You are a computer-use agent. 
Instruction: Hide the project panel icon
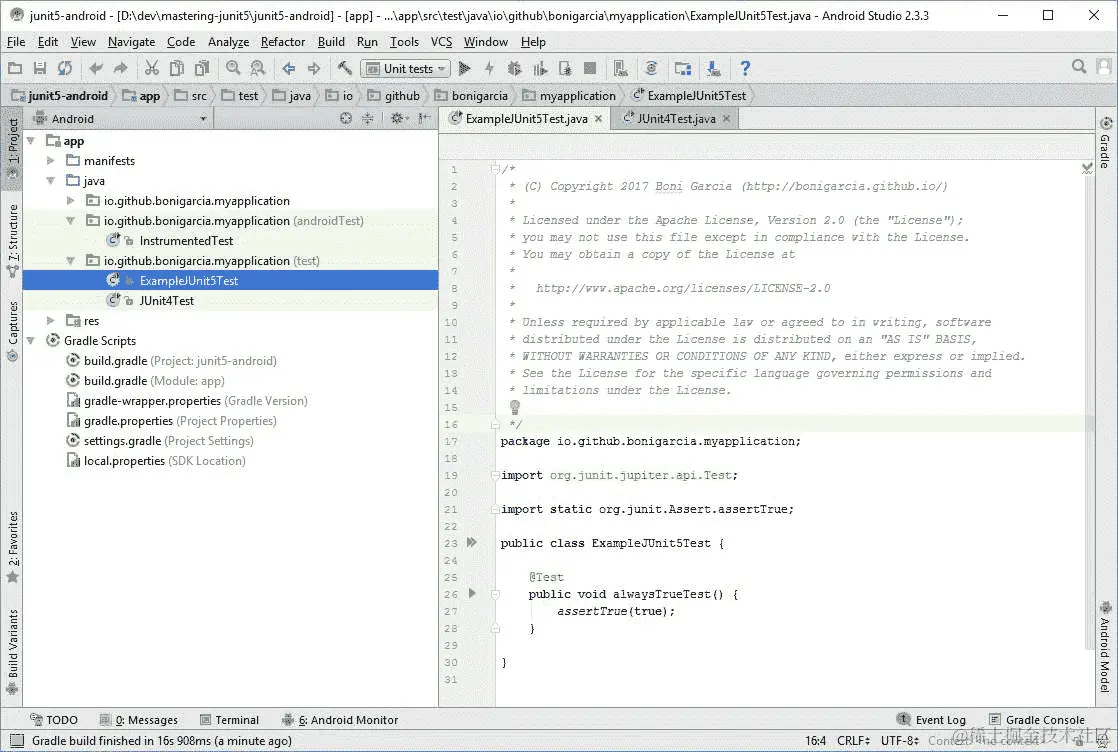pyautogui.click(x=424, y=118)
